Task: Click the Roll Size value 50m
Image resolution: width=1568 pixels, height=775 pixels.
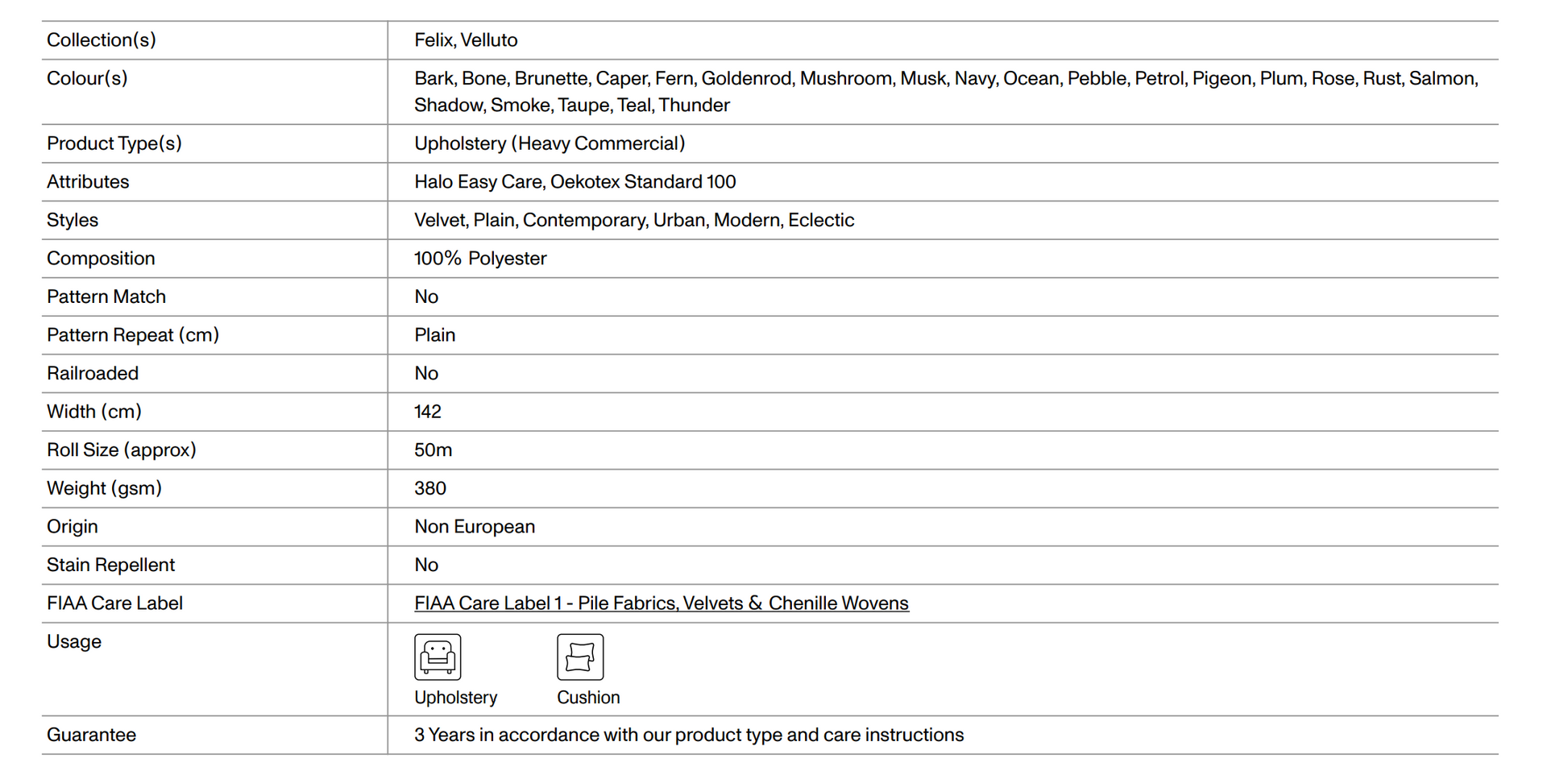Action: pyautogui.click(x=433, y=450)
